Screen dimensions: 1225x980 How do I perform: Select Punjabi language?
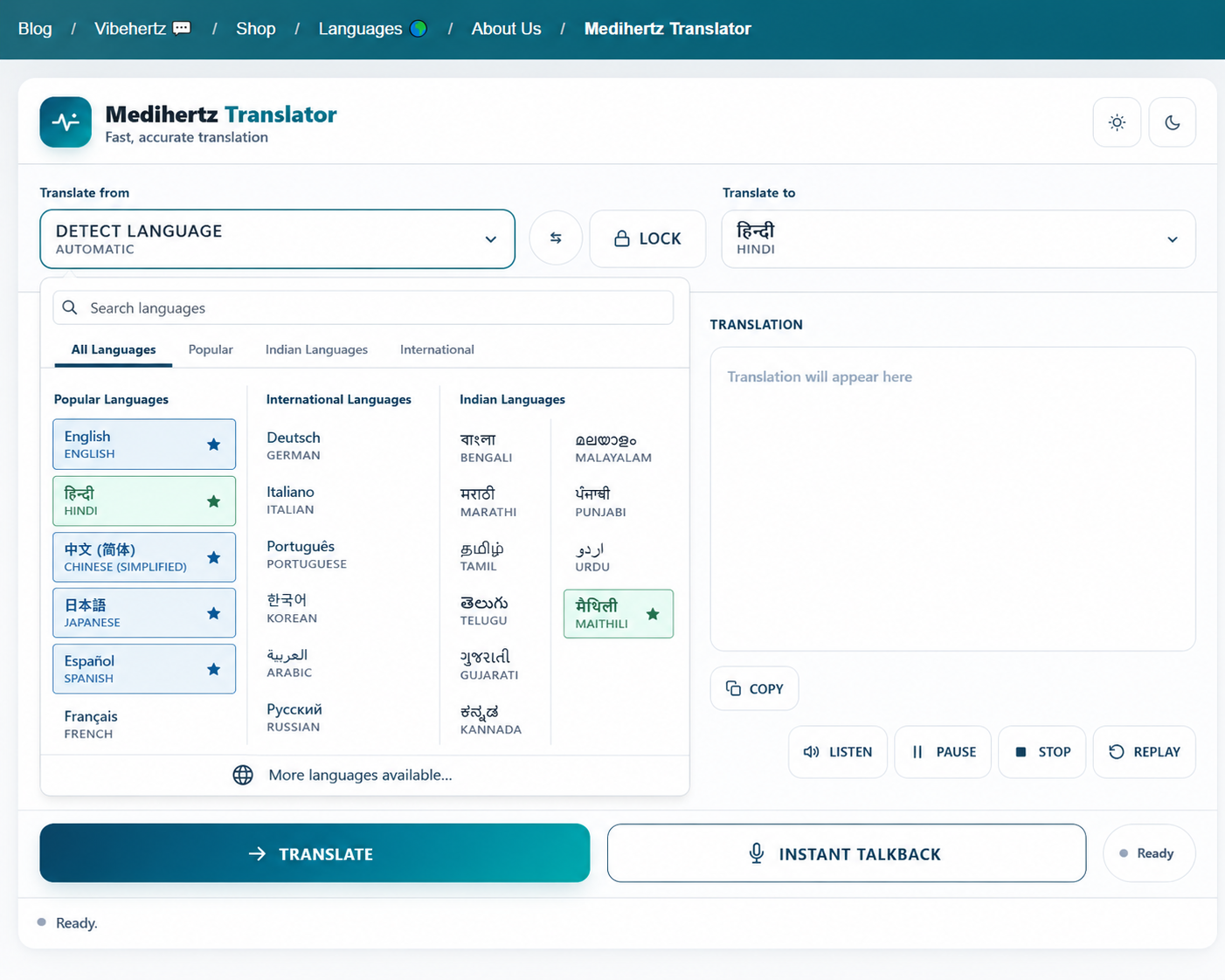[600, 501]
